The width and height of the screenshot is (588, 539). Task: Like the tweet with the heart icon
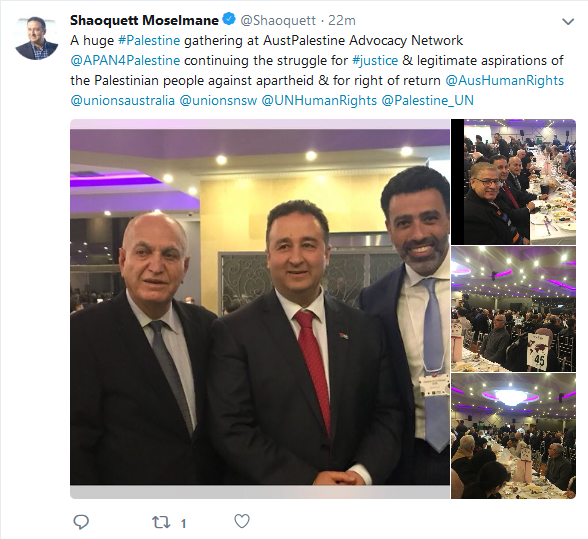pos(242,521)
